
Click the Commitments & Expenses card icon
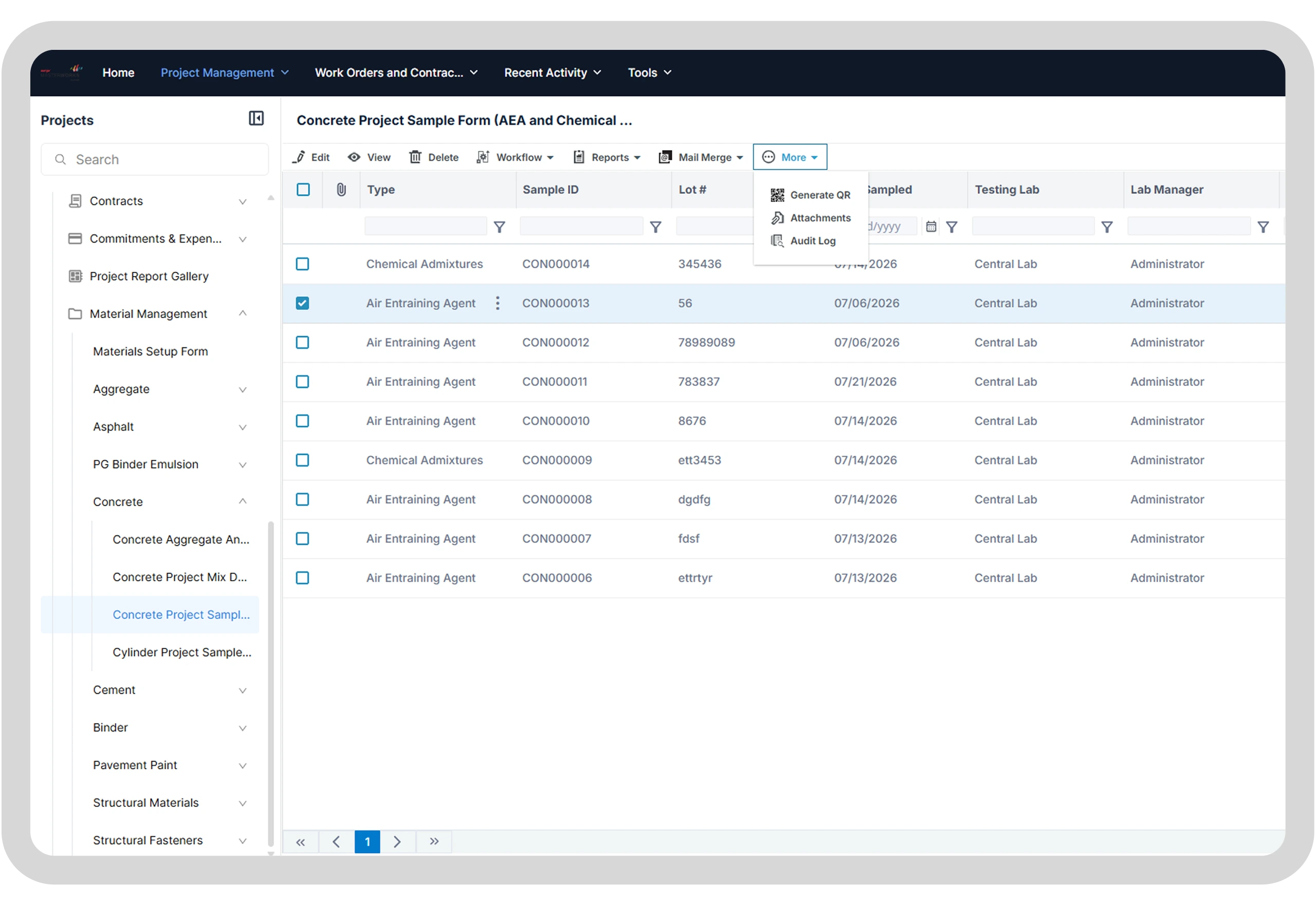75,238
